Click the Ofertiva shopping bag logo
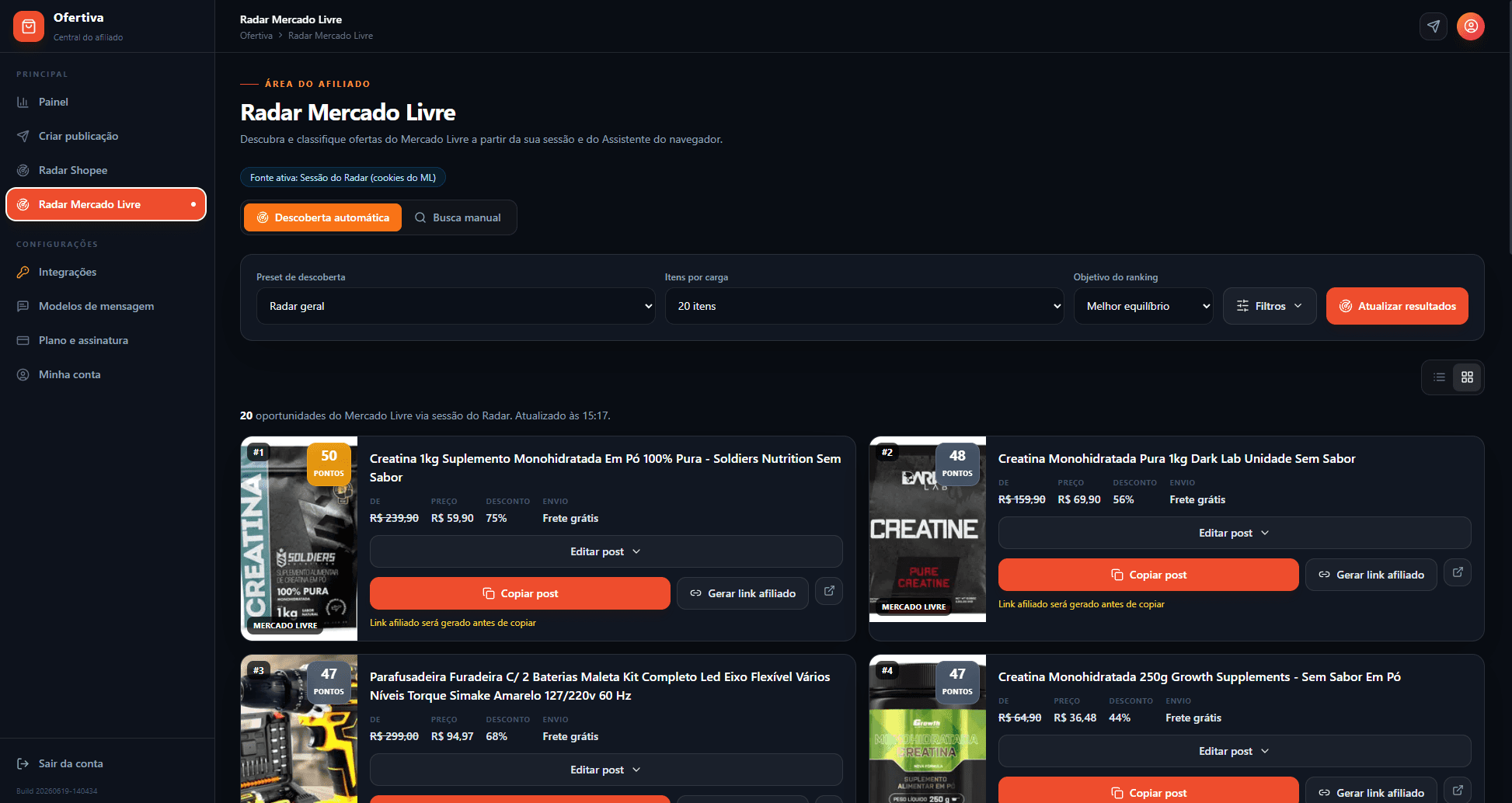Viewport: 1512px width, 803px height. (29, 26)
